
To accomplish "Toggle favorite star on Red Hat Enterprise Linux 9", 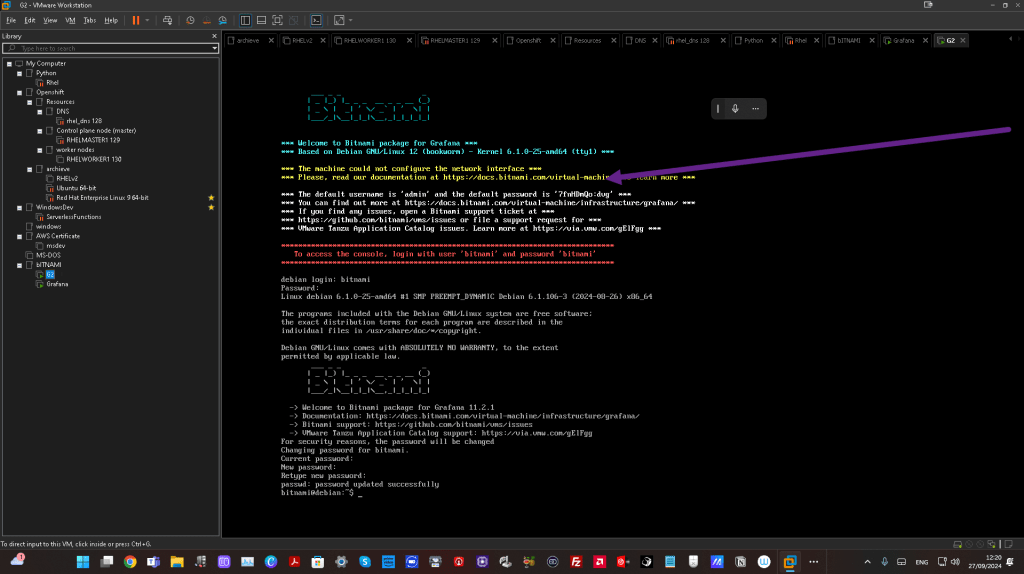I will click(x=211, y=198).
